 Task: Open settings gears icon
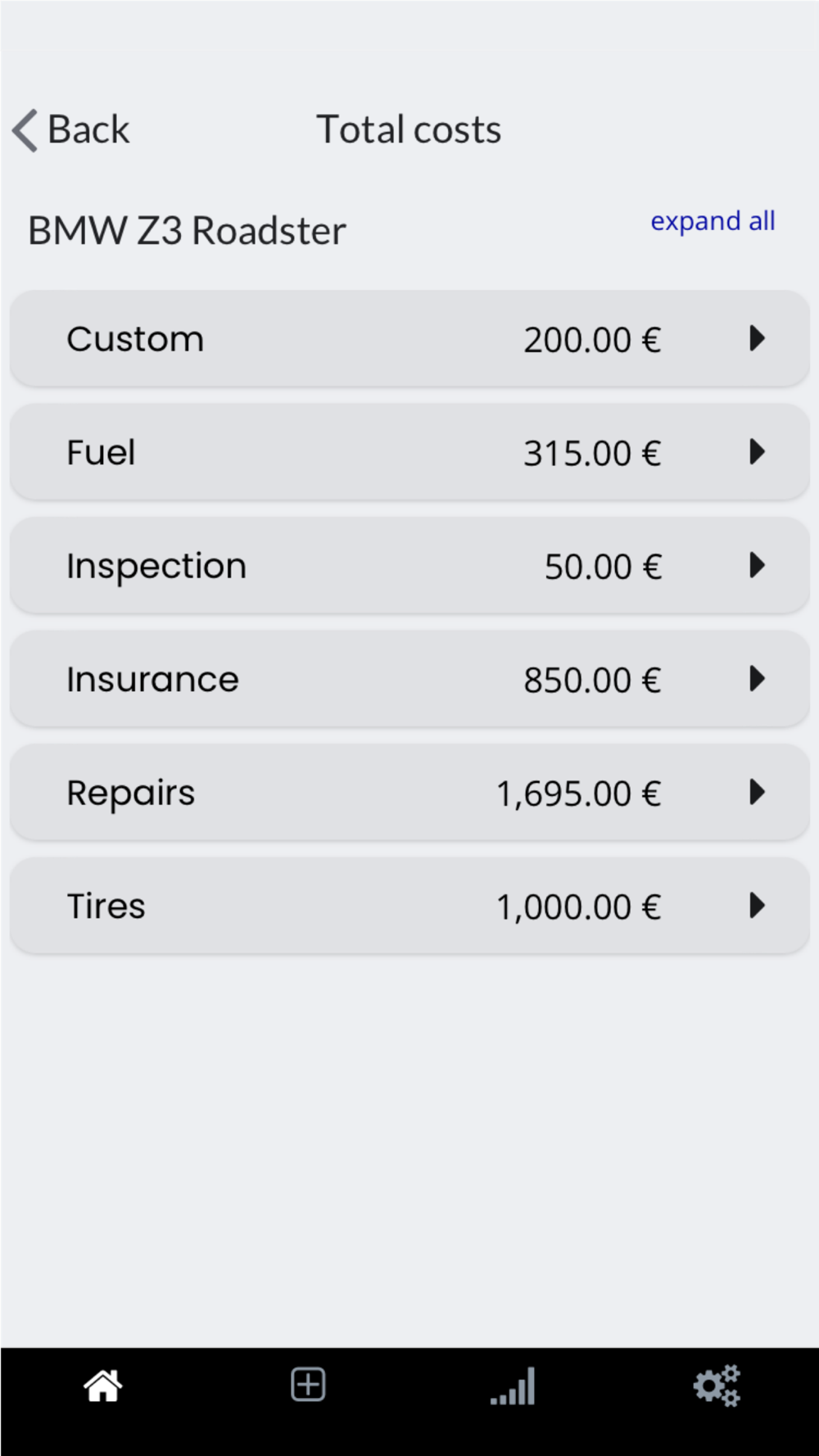click(717, 1386)
